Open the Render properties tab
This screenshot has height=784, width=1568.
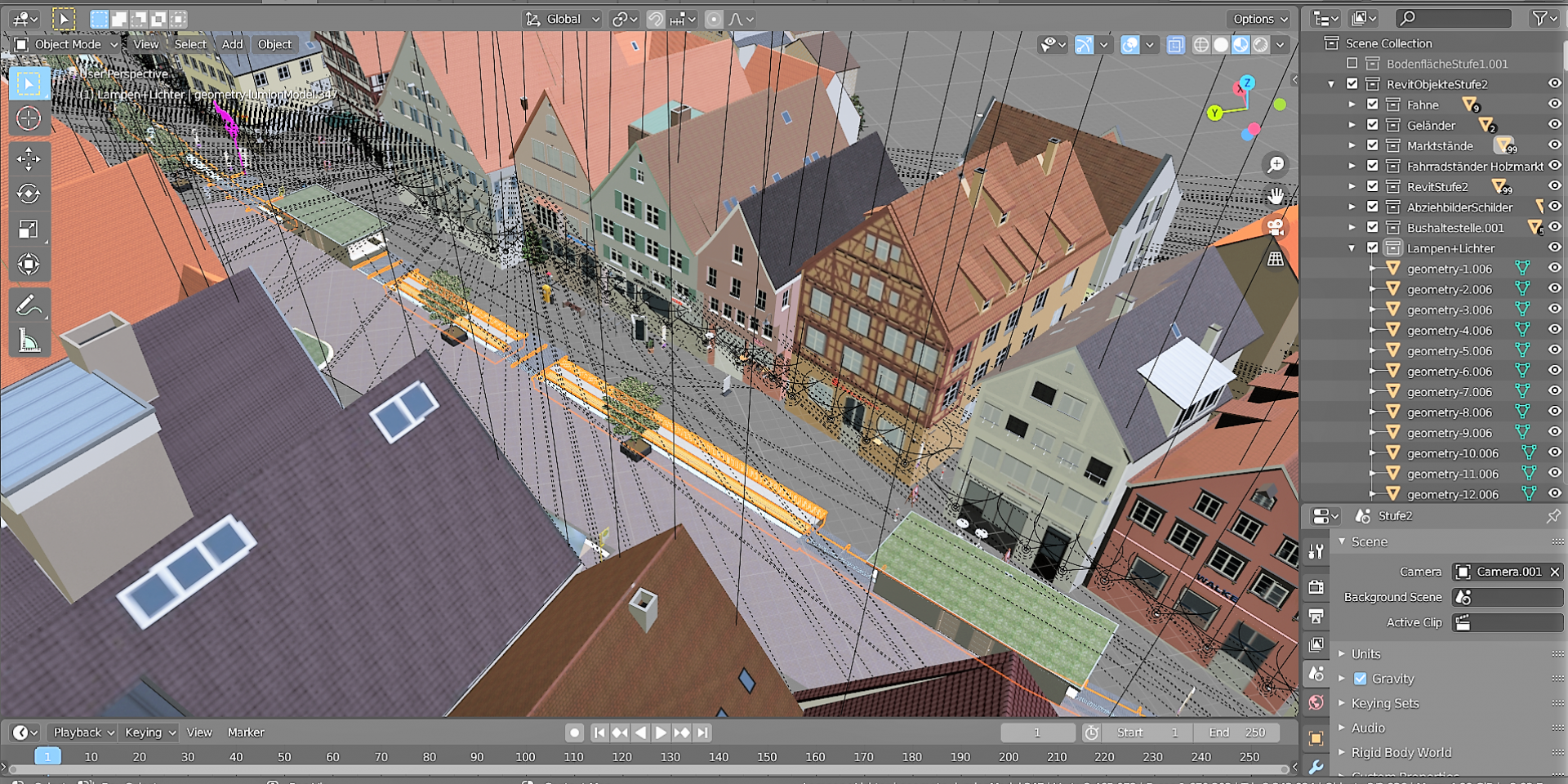click(1316, 587)
